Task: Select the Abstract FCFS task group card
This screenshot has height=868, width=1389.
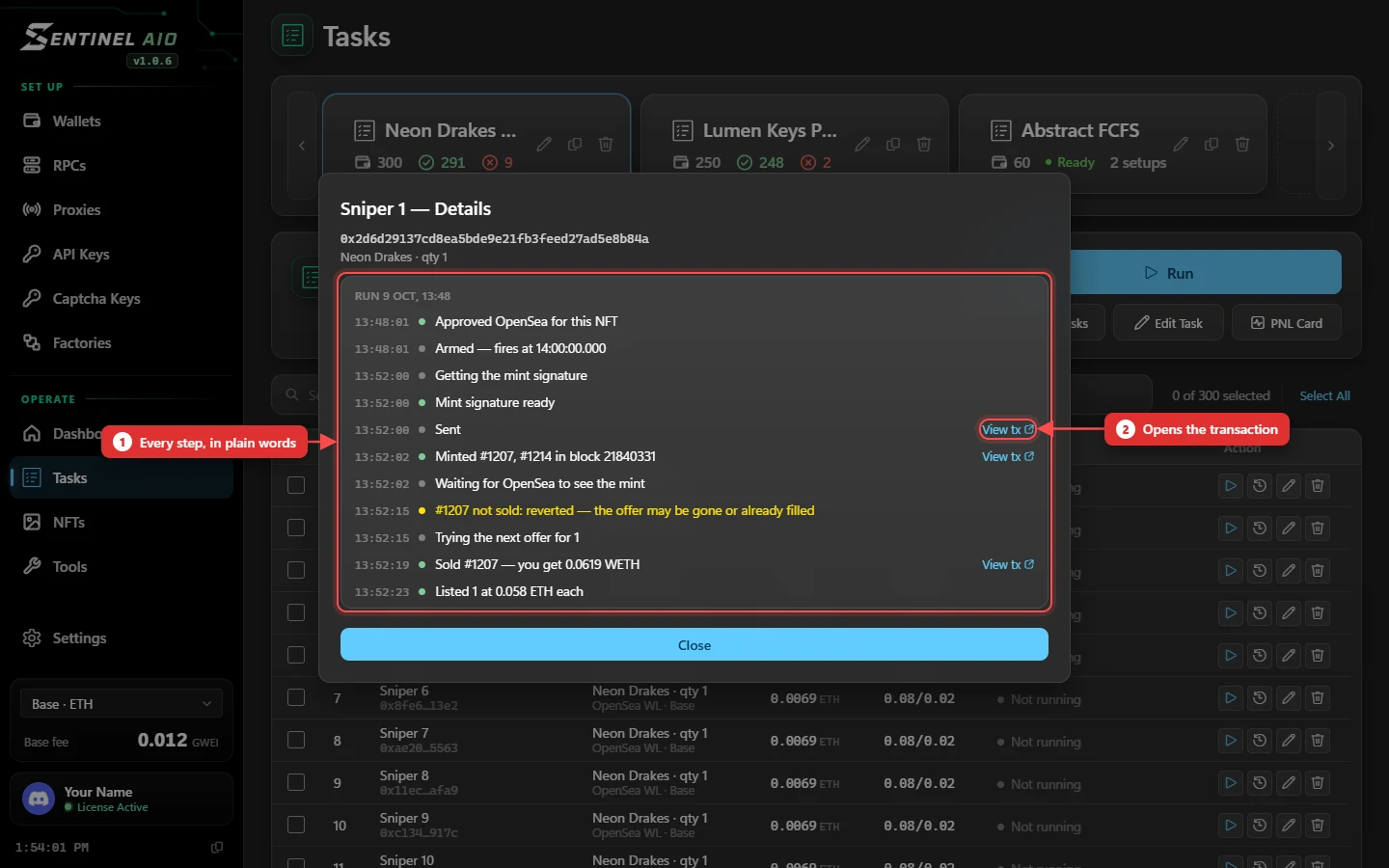Action: pos(1112,144)
